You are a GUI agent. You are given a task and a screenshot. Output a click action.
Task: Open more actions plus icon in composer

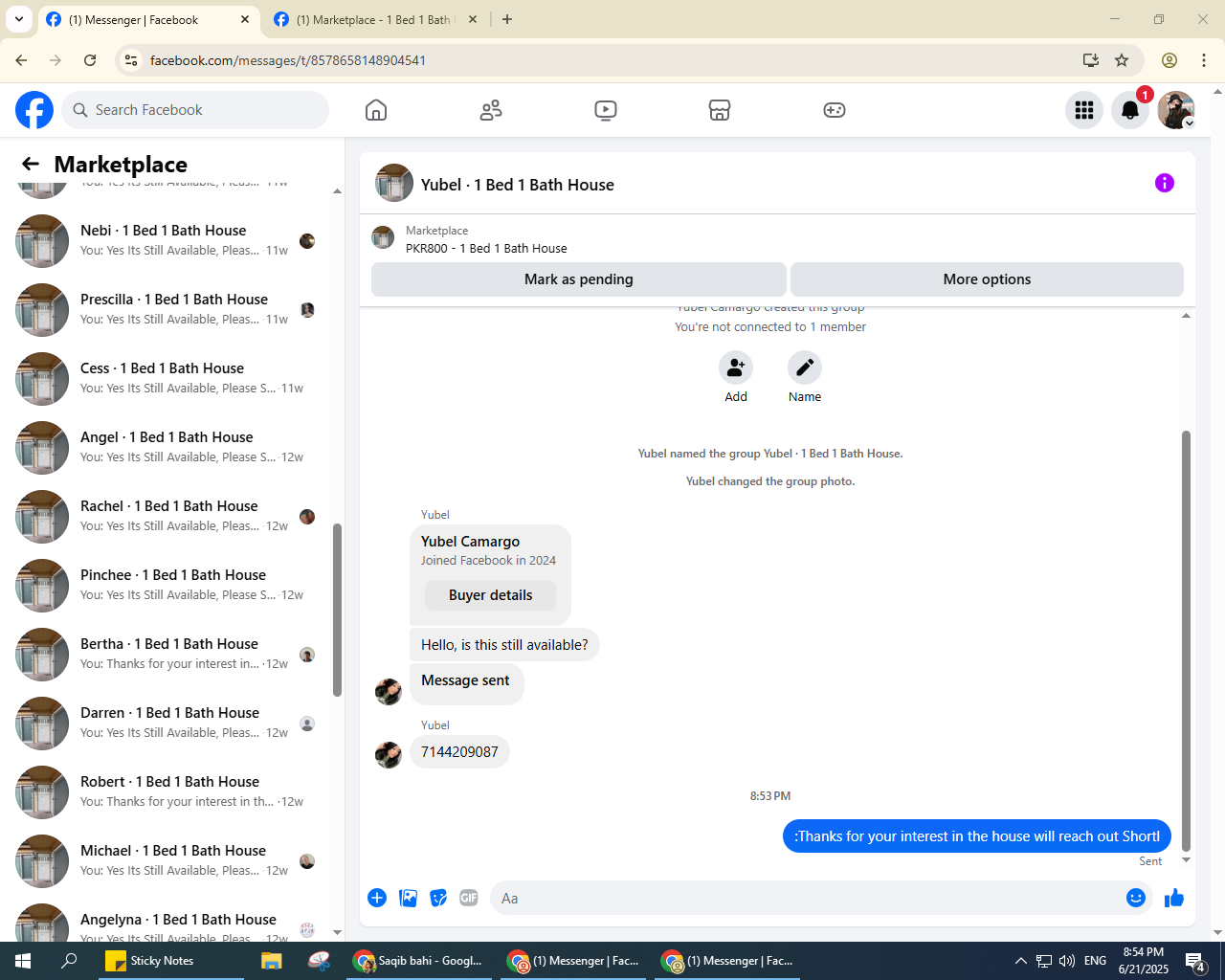[377, 898]
